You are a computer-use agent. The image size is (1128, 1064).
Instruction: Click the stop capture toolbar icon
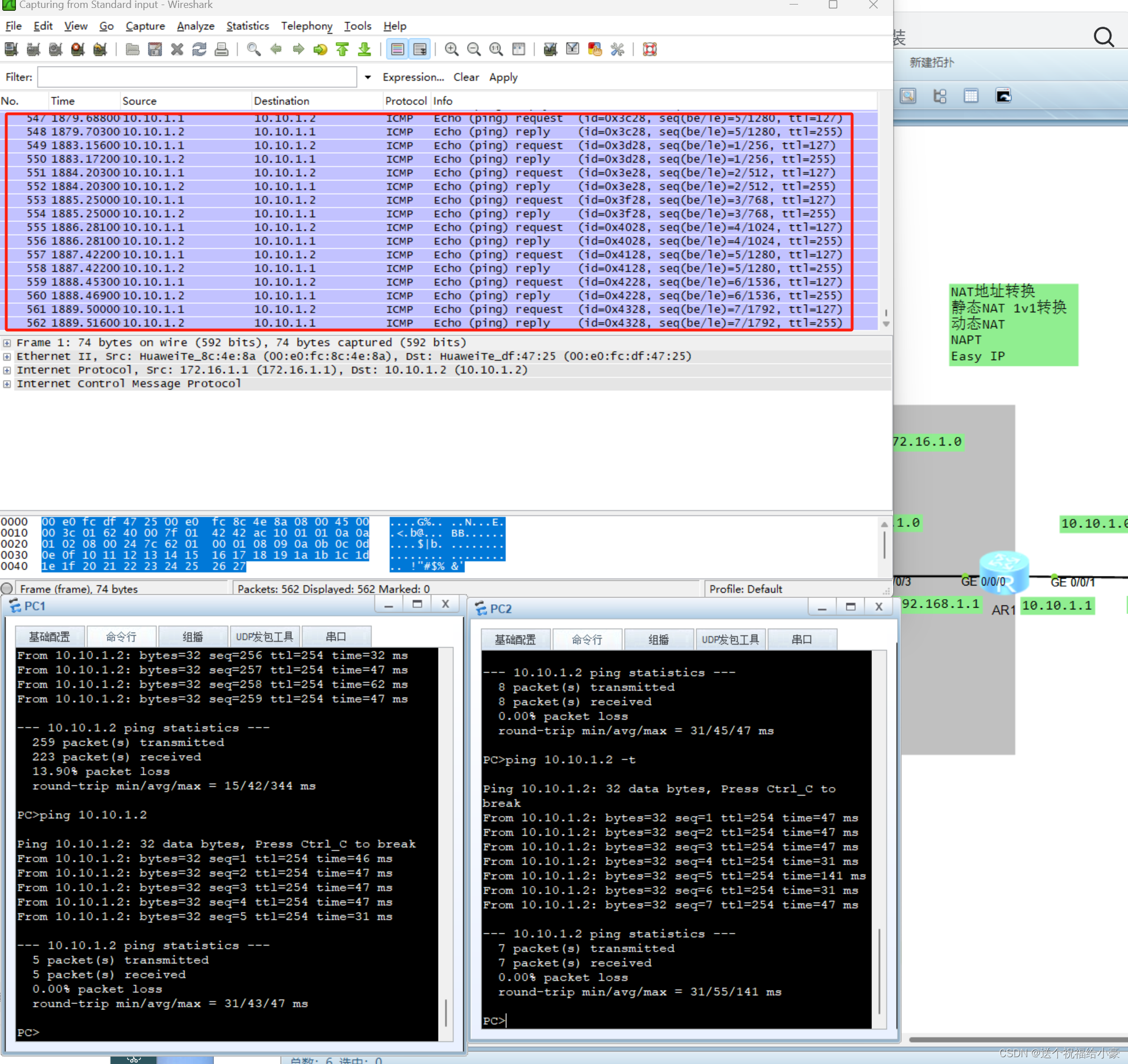(x=78, y=50)
